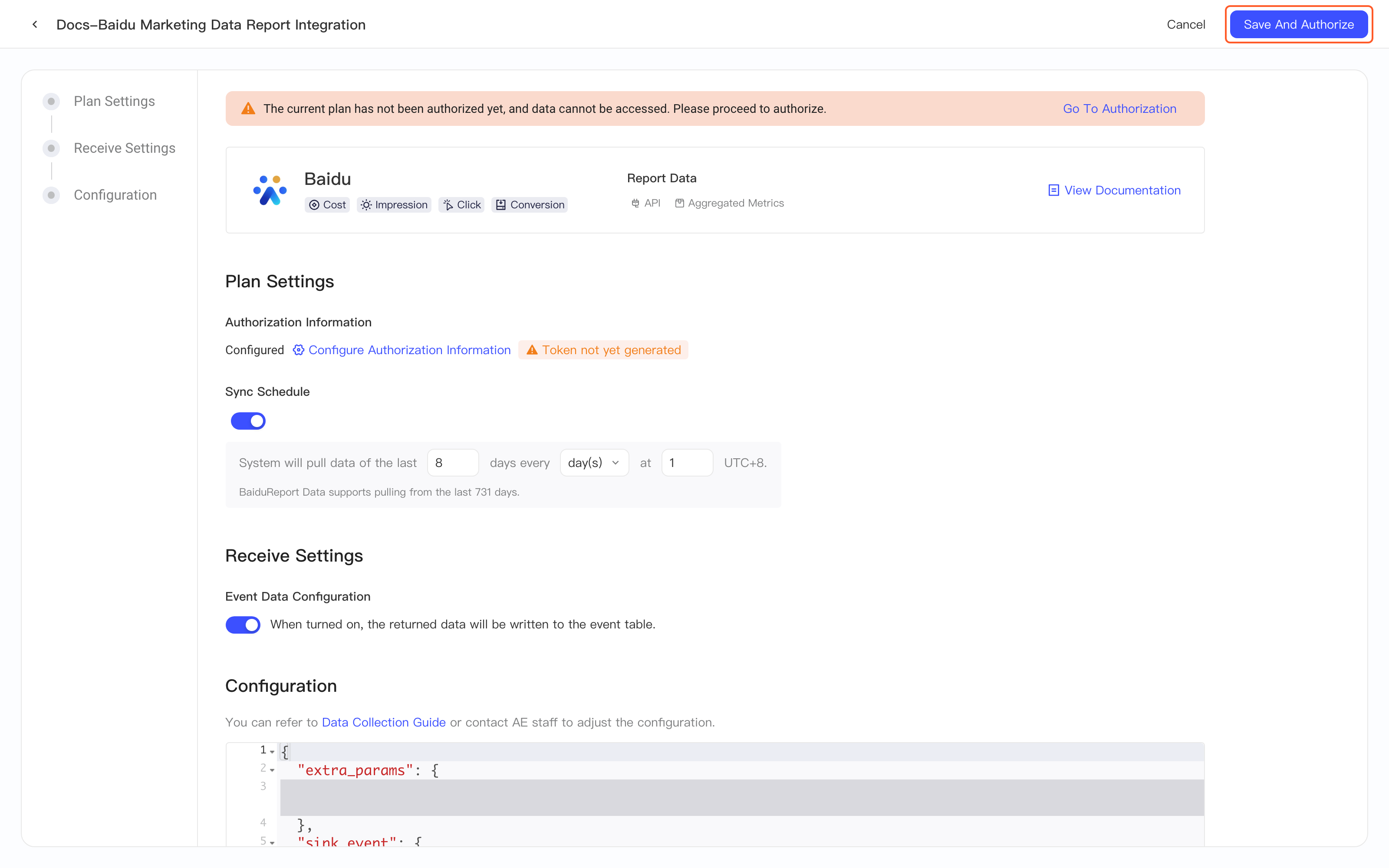Image resolution: width=1389 pixels, height=868 pixels.
Task: Open Configure Authorization Information link
Action: pyautogui.click(x=409, y=350)
